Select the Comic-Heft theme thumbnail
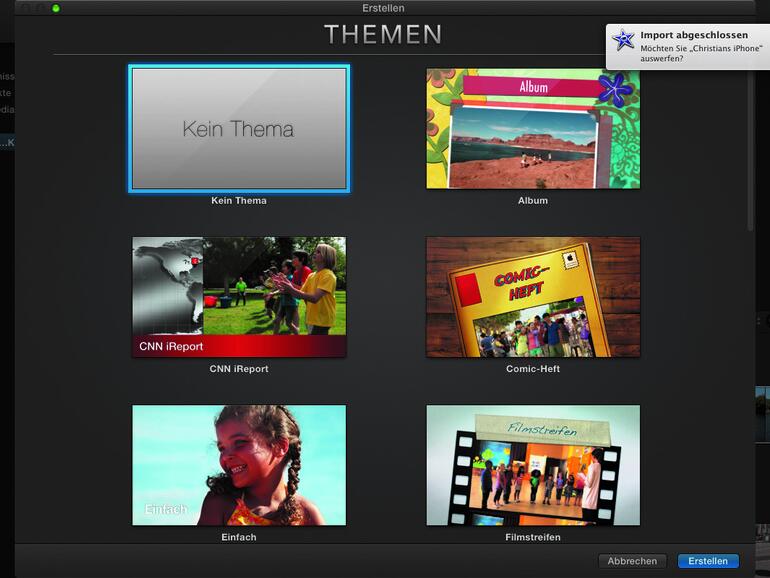 (533, 297)
